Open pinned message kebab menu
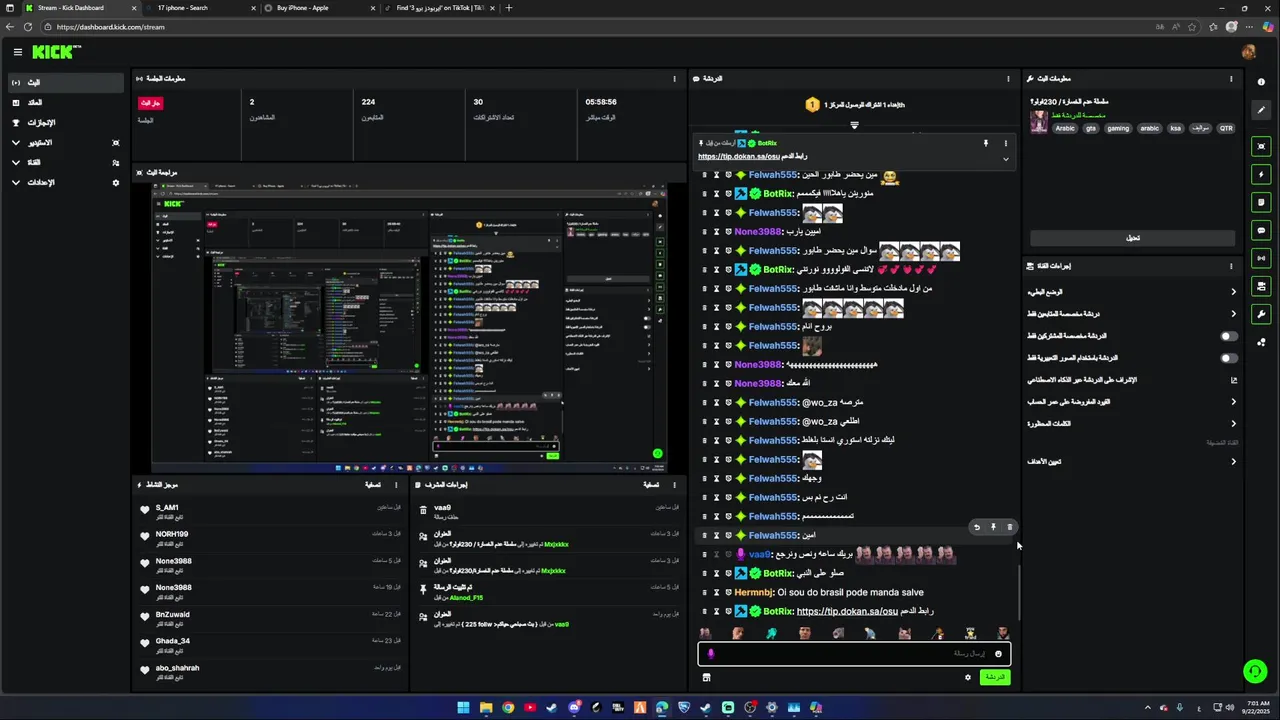Viewport: 1280px width, 720px height. pyautogui.click(x=1006, y=143)
